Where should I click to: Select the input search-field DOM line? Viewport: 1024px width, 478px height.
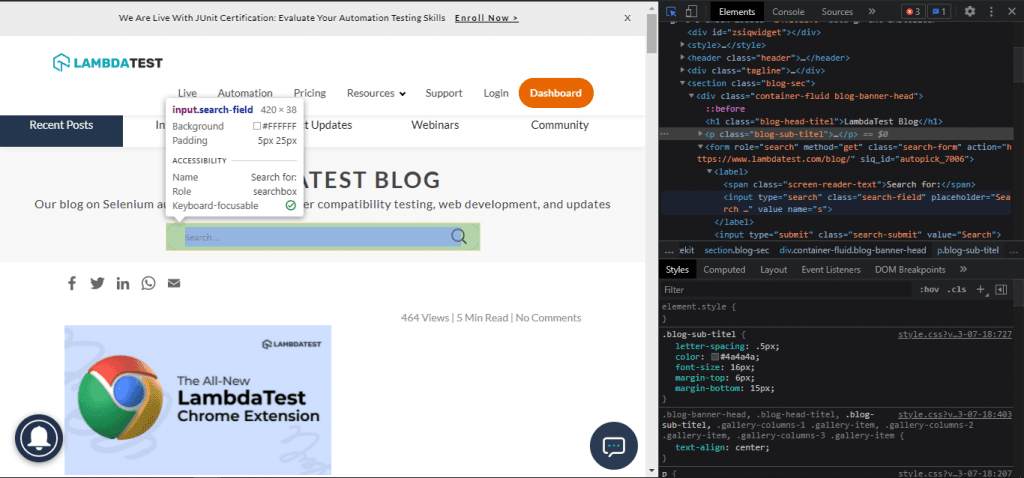tap(867, 203)
